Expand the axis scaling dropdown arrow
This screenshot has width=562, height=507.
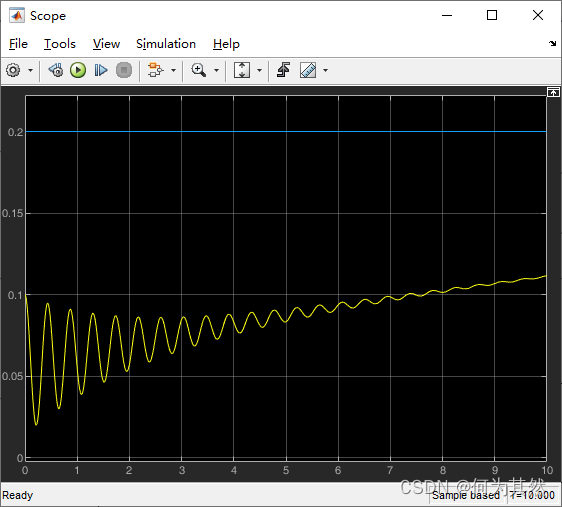[259, 70]
